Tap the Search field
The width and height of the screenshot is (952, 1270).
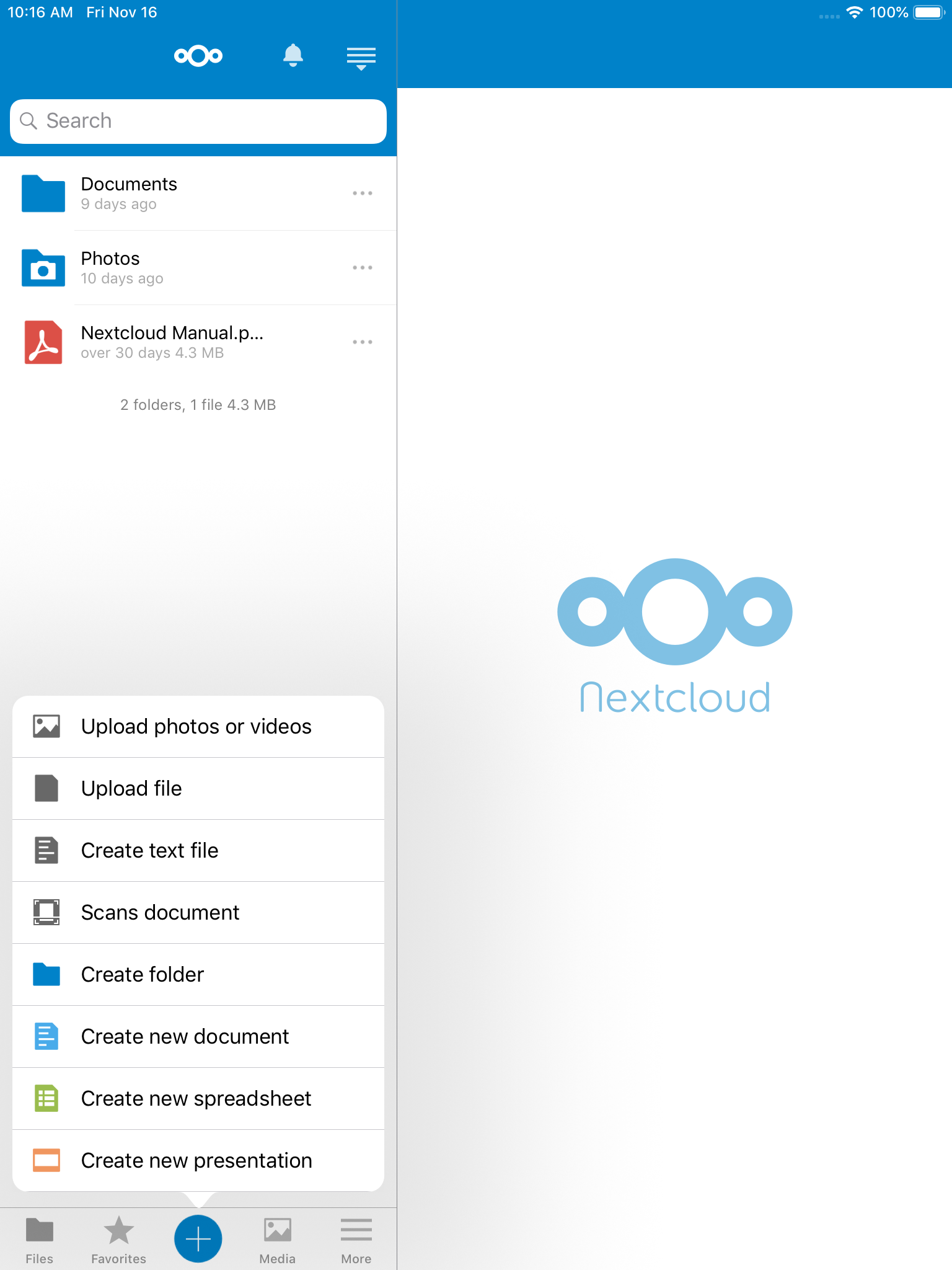point(198,121)
